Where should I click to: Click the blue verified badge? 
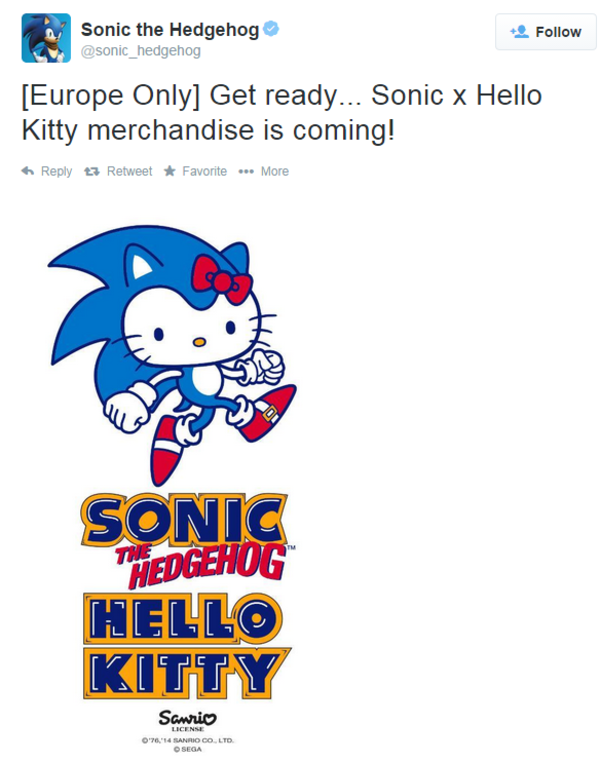(271, 29)
